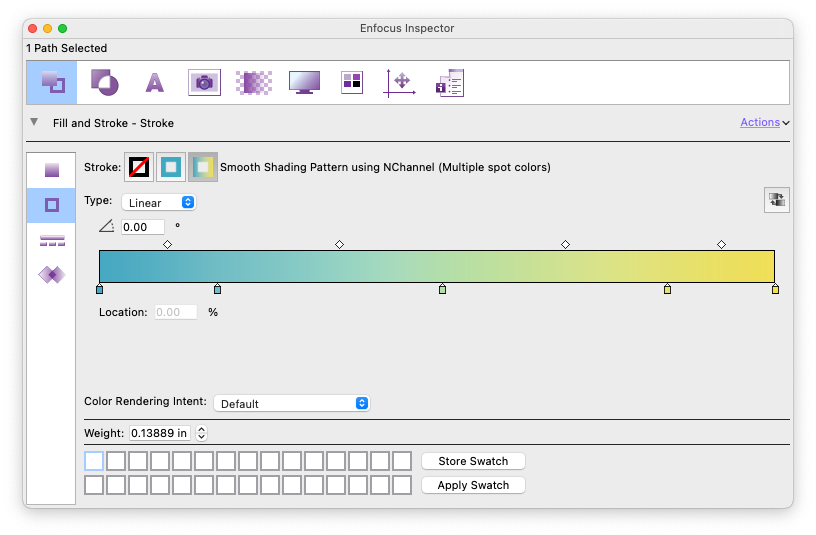Select the Fill and Stroke category icon
816x535 pixels.
click(x=52, y=82)
